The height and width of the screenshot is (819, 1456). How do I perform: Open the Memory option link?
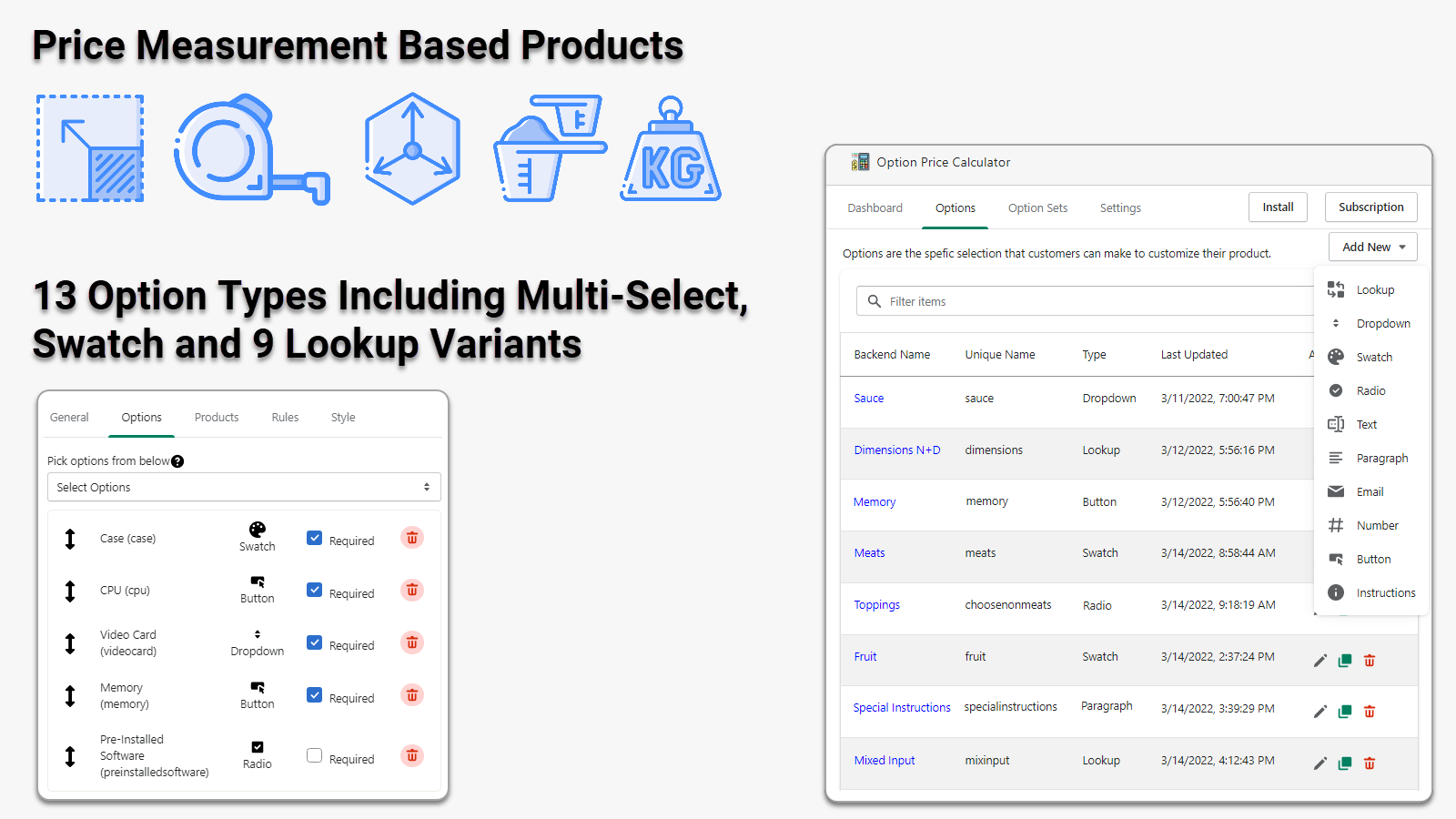(x=875, y=502)
